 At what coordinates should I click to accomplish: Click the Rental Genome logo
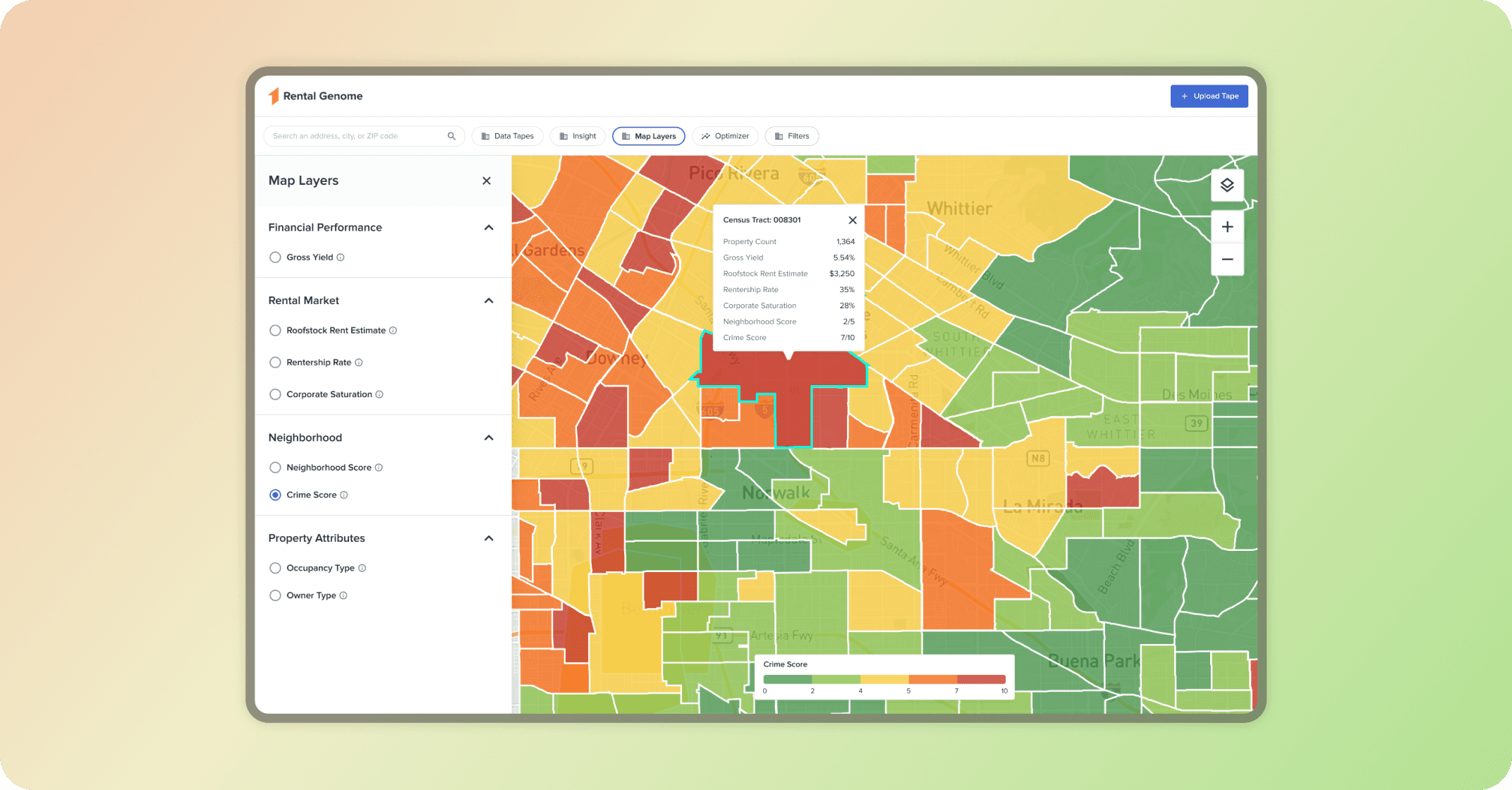point(315,96)
